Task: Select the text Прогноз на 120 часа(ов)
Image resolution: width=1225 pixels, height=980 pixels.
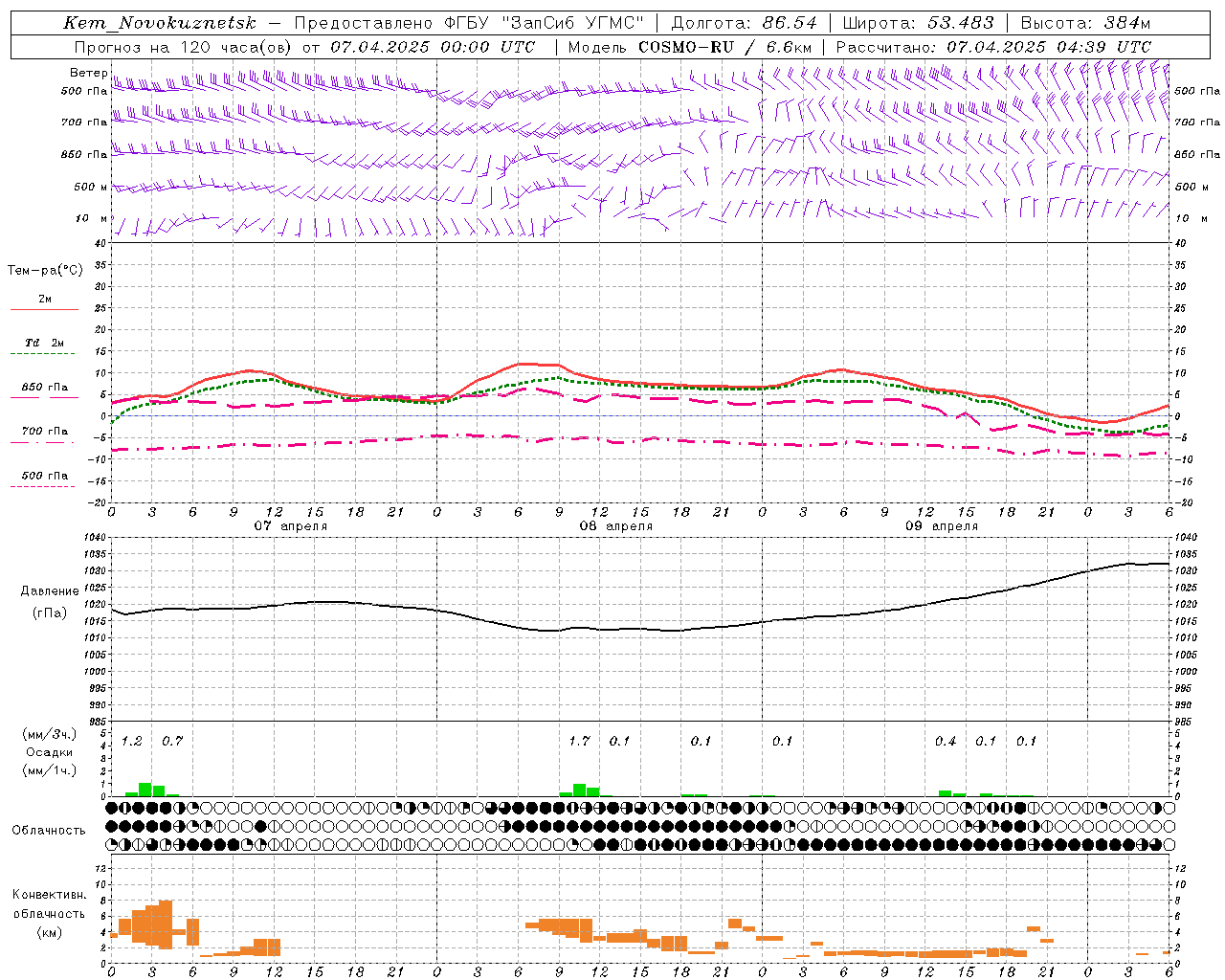Action: 182,47
